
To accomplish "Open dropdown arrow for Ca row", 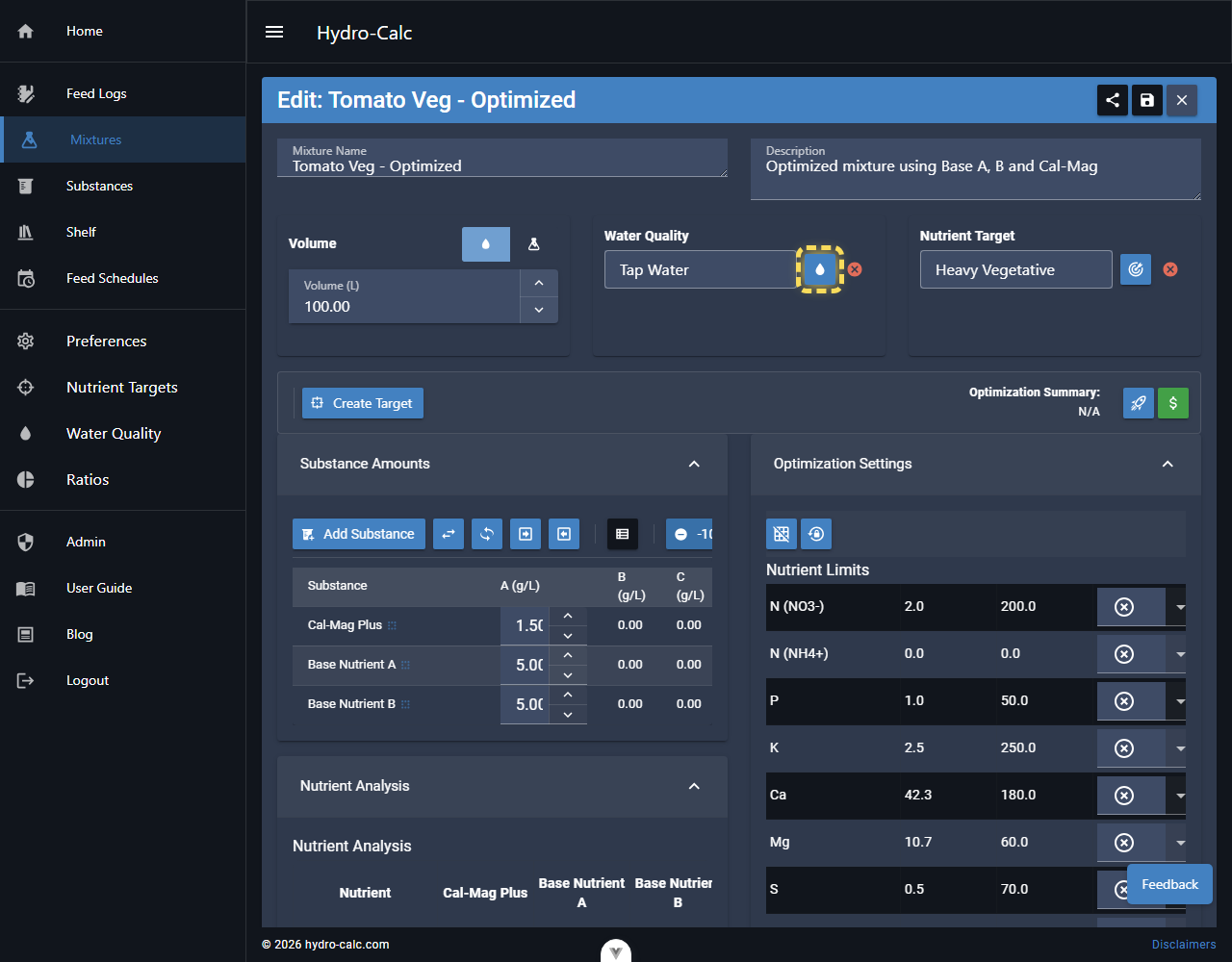I will 1180,796.
